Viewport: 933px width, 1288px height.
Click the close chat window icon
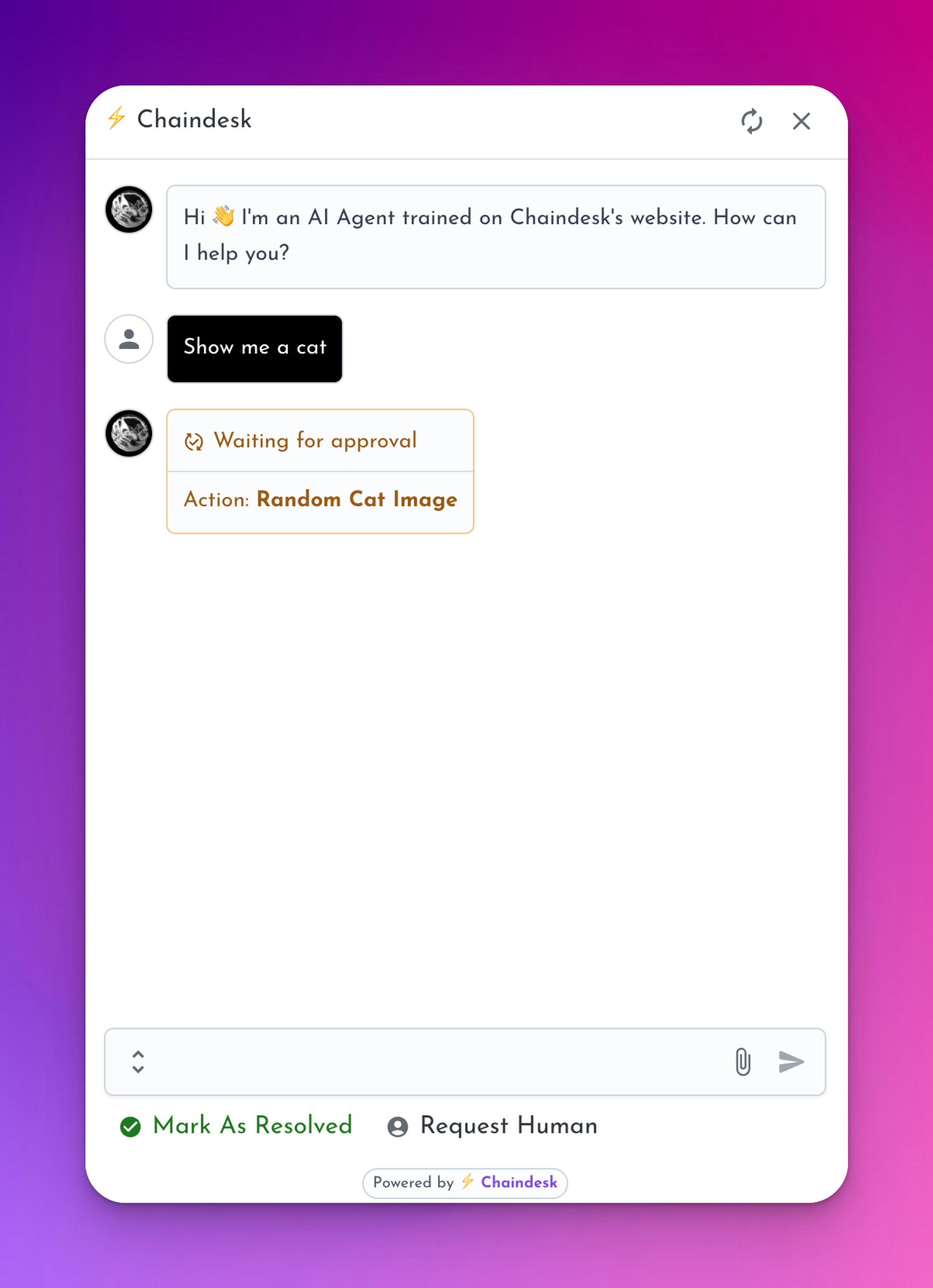pyautogui.click(x=802, y=121)
